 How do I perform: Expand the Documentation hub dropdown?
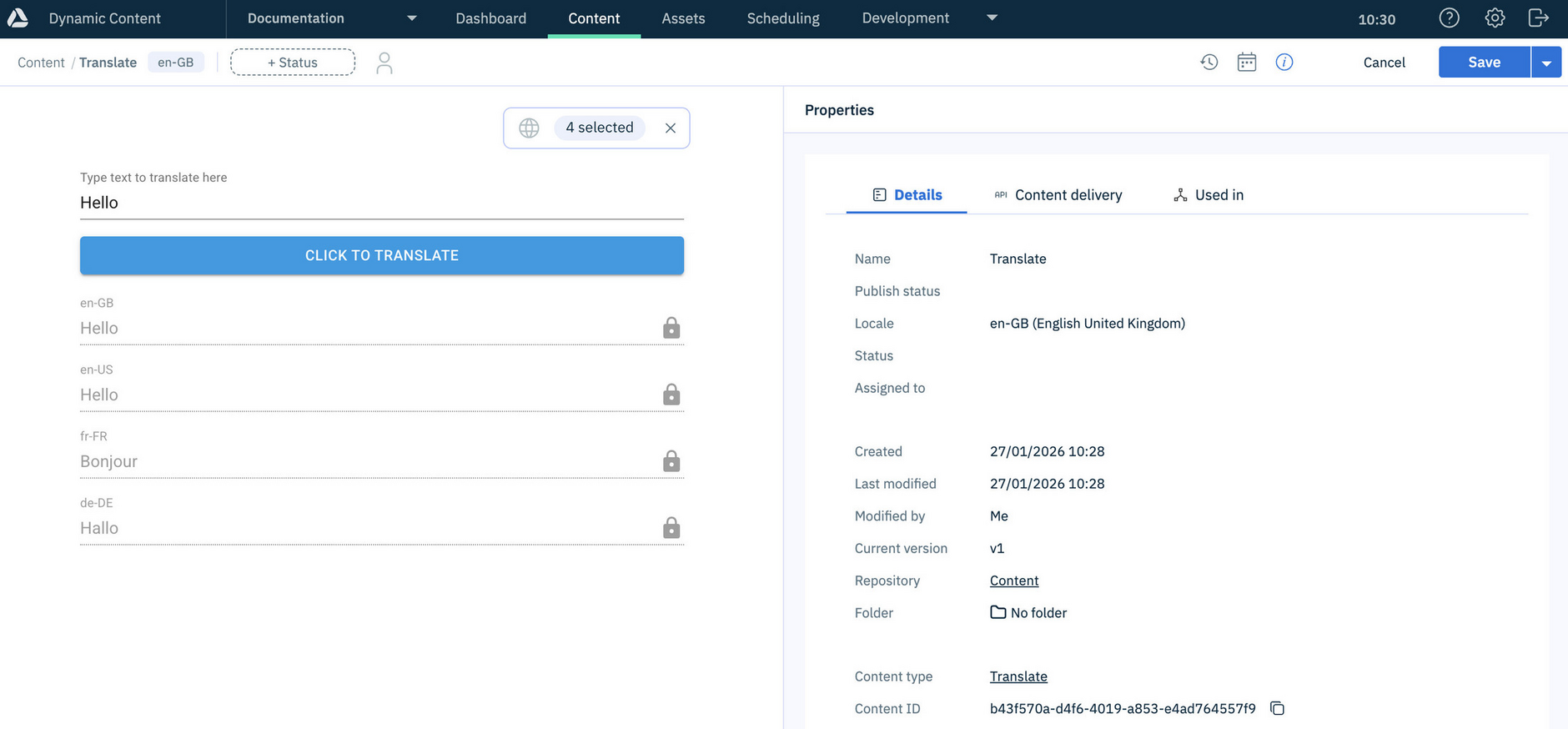(x=411, y=18)
